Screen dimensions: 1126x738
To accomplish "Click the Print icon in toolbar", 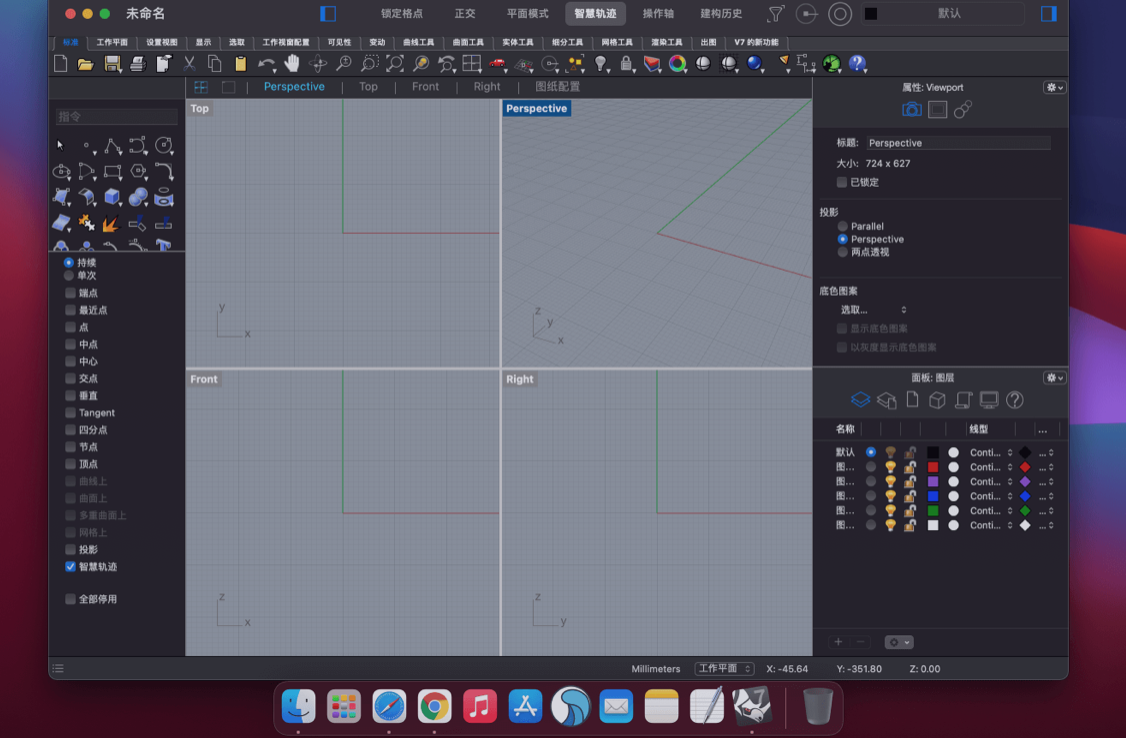I will pos(138,64).
